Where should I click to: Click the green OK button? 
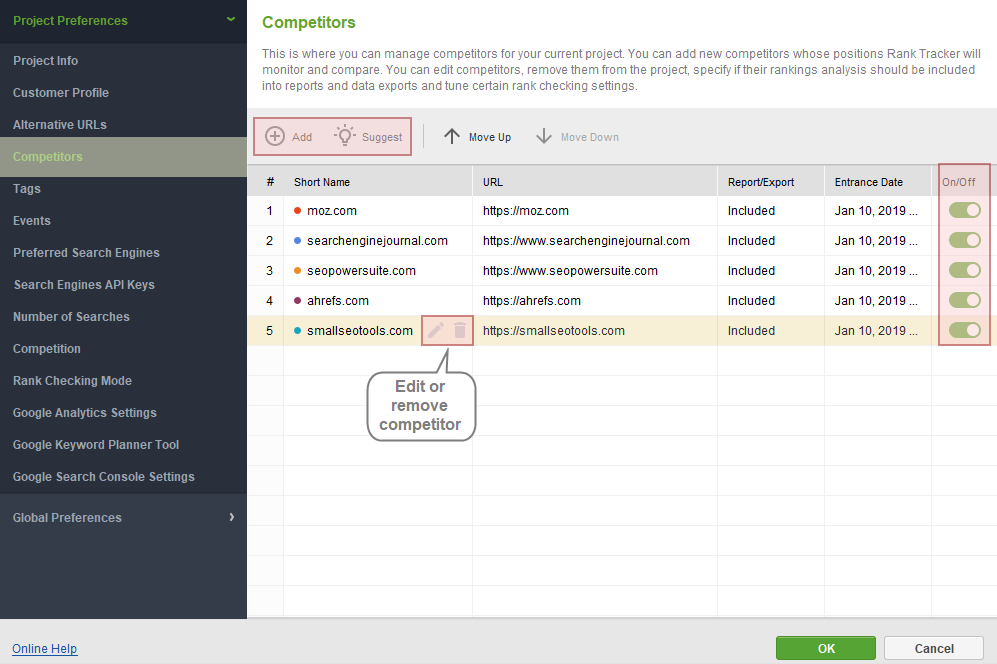[x=825, y=648]
